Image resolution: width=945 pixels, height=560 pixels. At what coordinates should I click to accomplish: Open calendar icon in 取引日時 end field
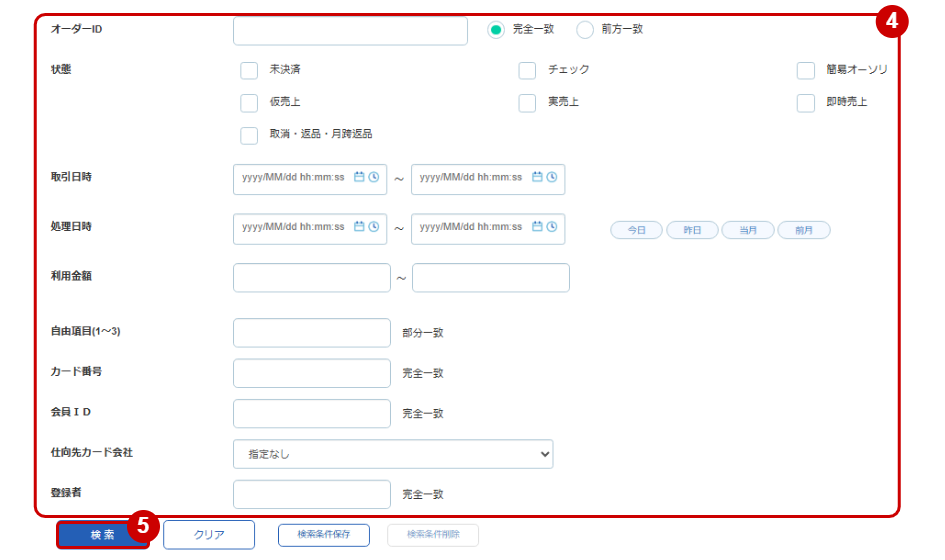pyautogui.click(x=537, y=177)
